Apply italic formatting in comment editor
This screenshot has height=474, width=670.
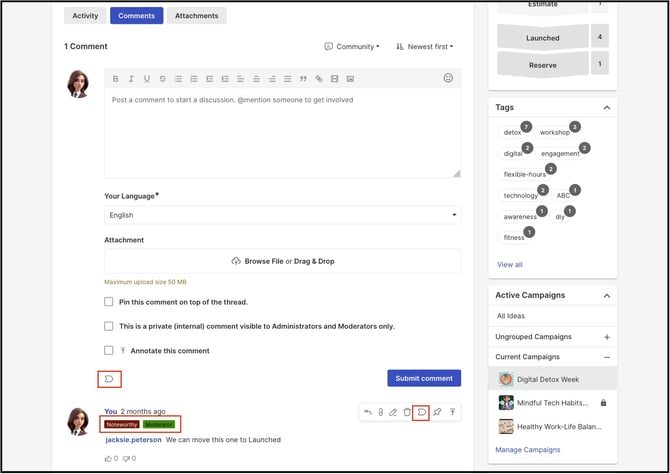(131, 79)
